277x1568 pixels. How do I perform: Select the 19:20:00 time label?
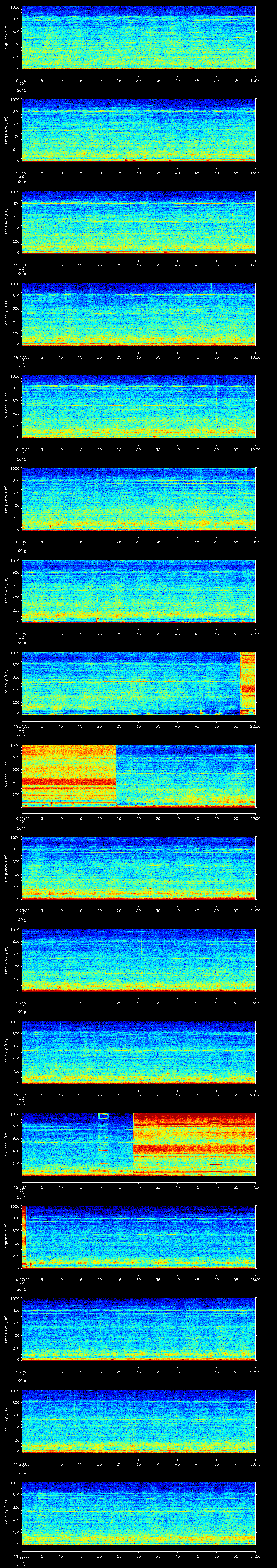tap(21, 634)
